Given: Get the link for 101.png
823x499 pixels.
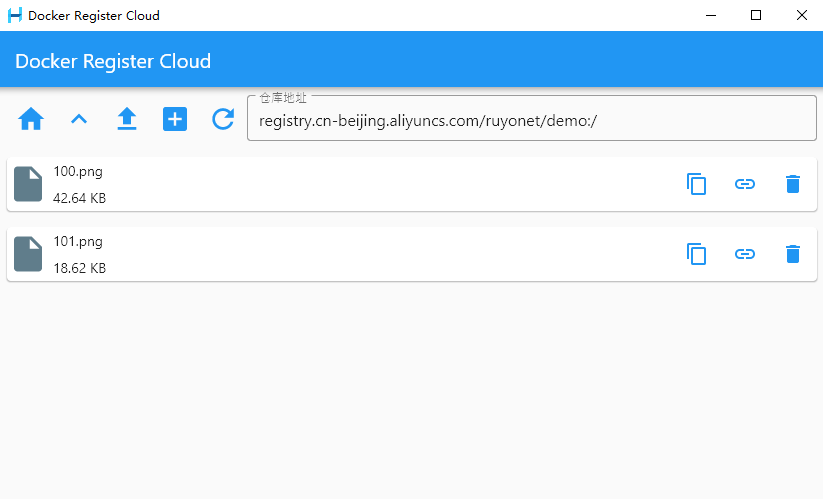Looking at the screenshot, I should 745,254.
